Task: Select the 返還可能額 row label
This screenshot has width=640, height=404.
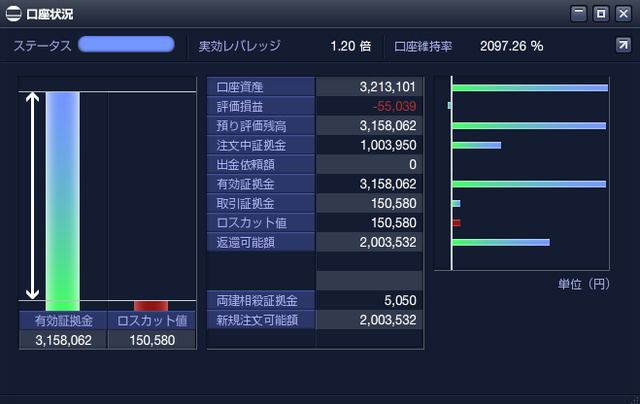Action: (x=261, y=242)
